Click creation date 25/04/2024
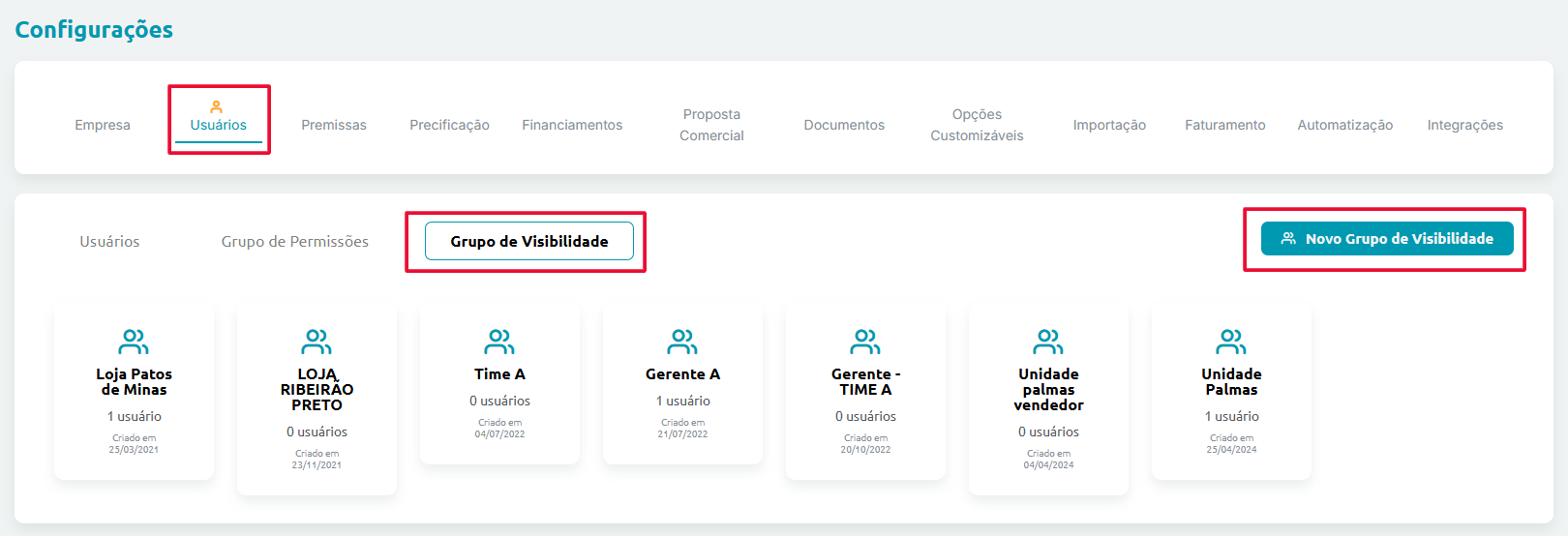The width and height of the screenshot is (1568, 536). (x=1231, y=449)
